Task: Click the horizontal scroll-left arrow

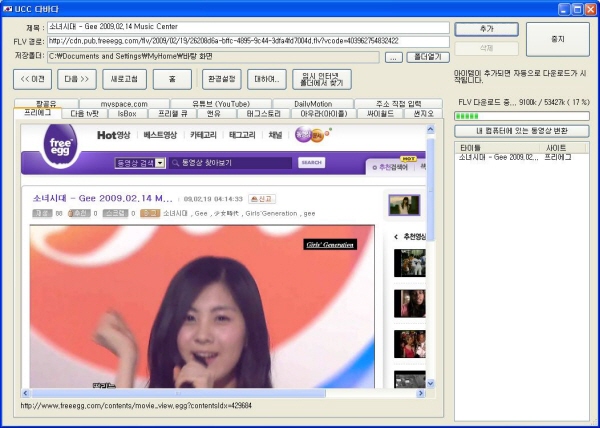Action: [x=26, y=393]
